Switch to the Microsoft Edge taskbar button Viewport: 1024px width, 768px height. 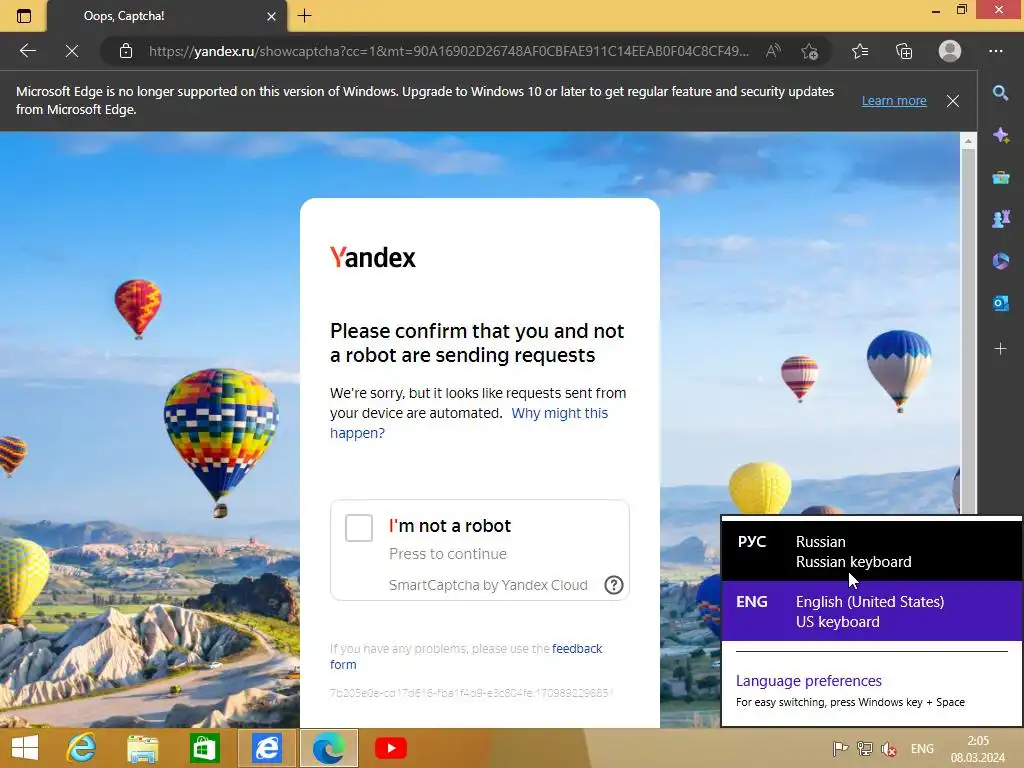328,748
